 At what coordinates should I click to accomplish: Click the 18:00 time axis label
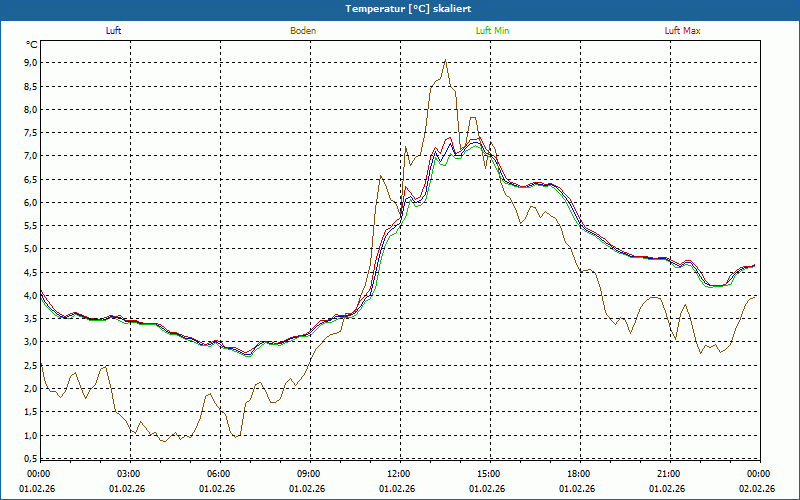click(578, 474)
